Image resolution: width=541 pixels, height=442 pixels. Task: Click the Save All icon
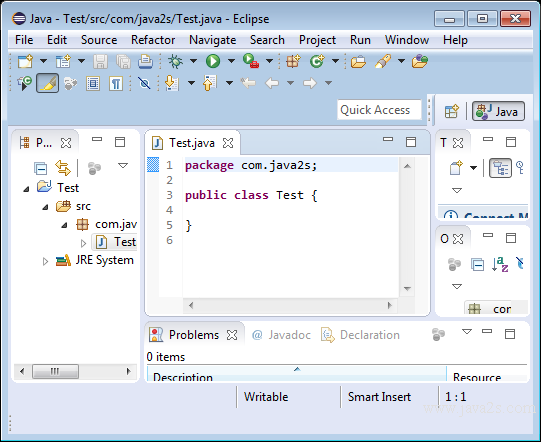(x=123, y=62)
